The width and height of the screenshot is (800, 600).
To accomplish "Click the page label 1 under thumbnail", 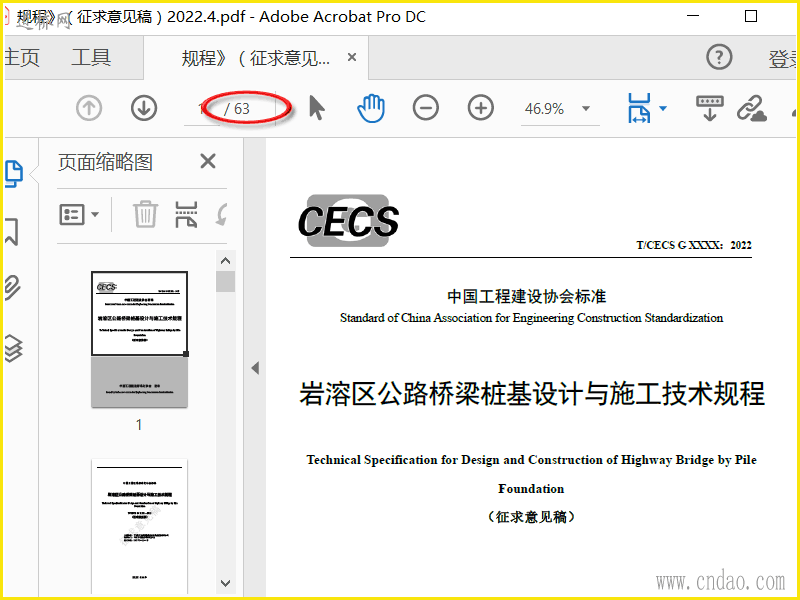I will click(139, 425).
